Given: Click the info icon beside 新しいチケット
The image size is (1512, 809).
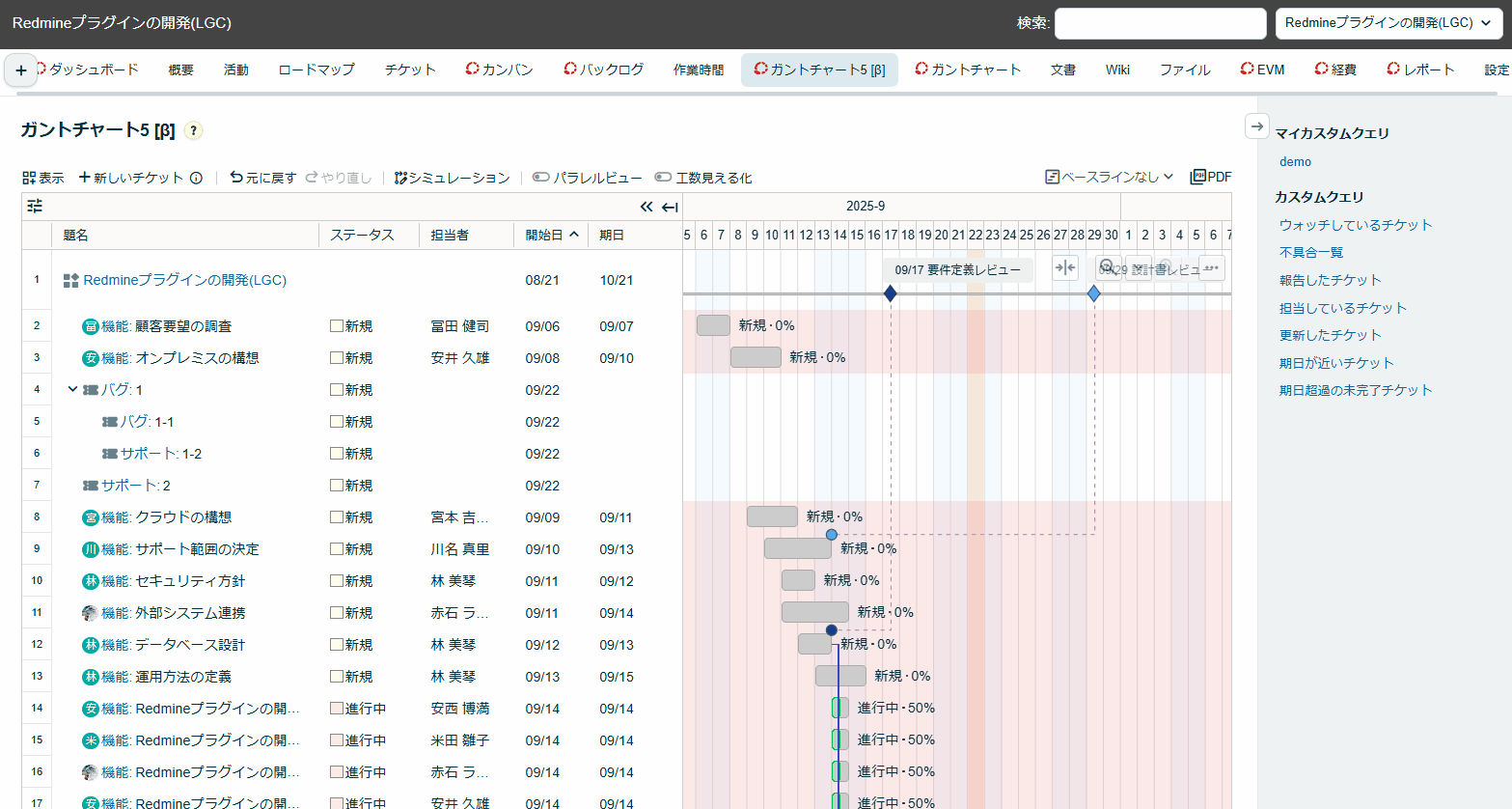Looking at the screenshot, I should pos(196,178).
